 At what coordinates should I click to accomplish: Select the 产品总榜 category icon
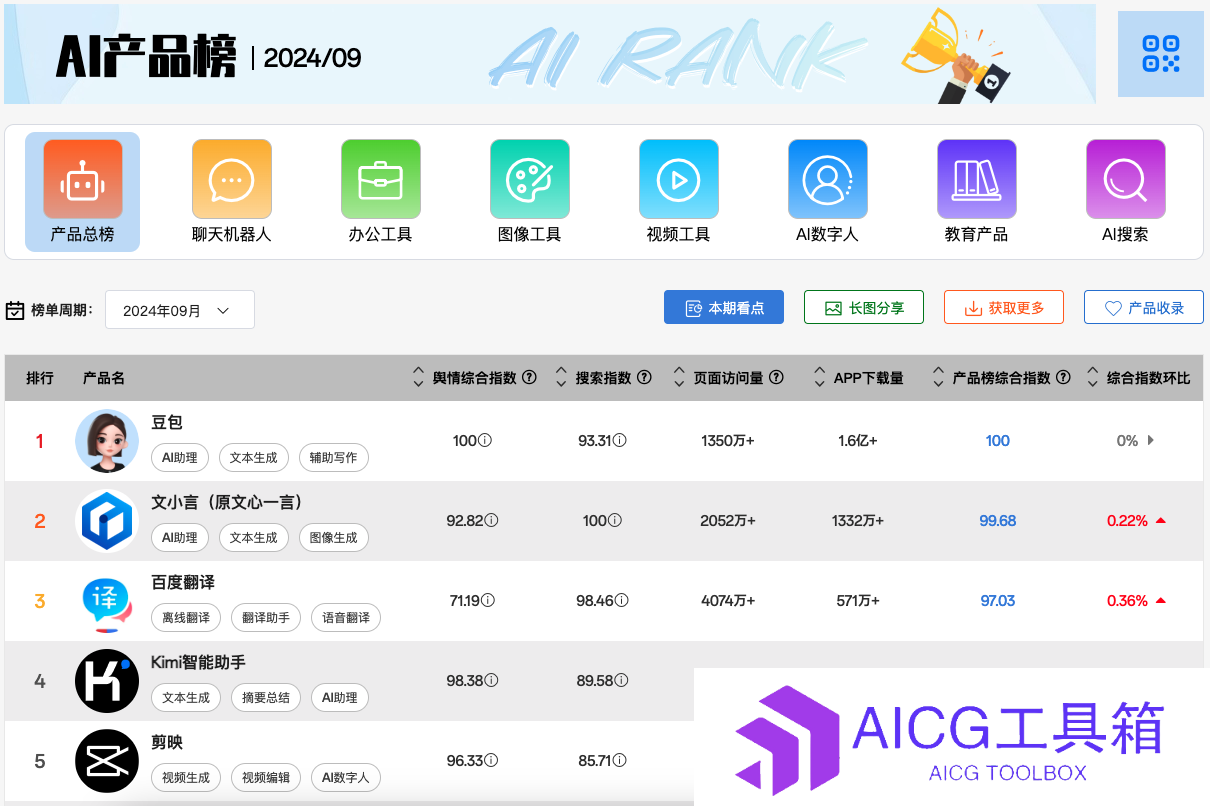pos(82,179)
